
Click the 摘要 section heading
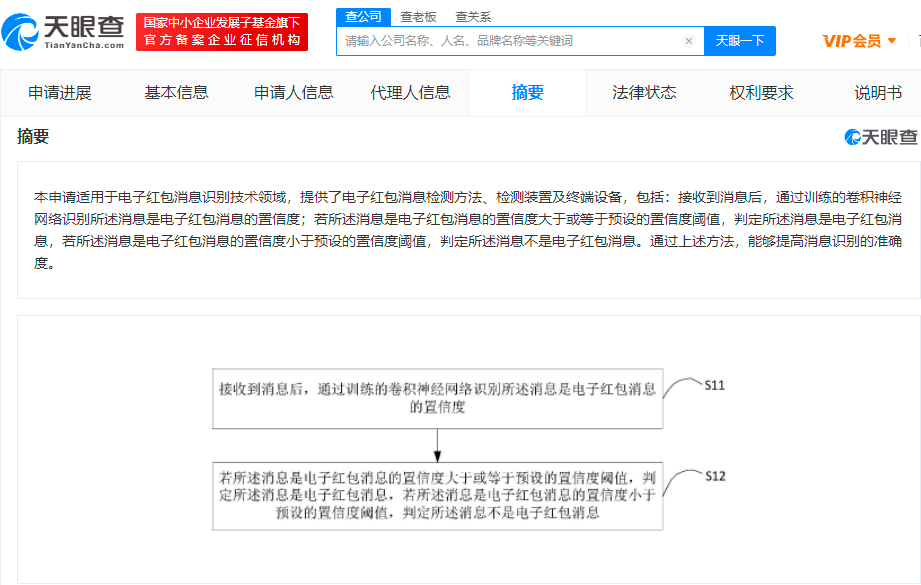33,137
